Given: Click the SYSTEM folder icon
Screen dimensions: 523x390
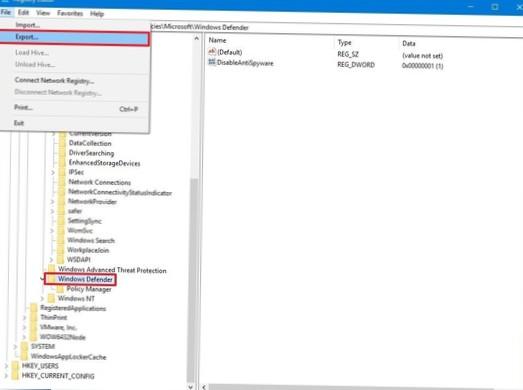Looking at the screenshot, I should coord(25,347).
